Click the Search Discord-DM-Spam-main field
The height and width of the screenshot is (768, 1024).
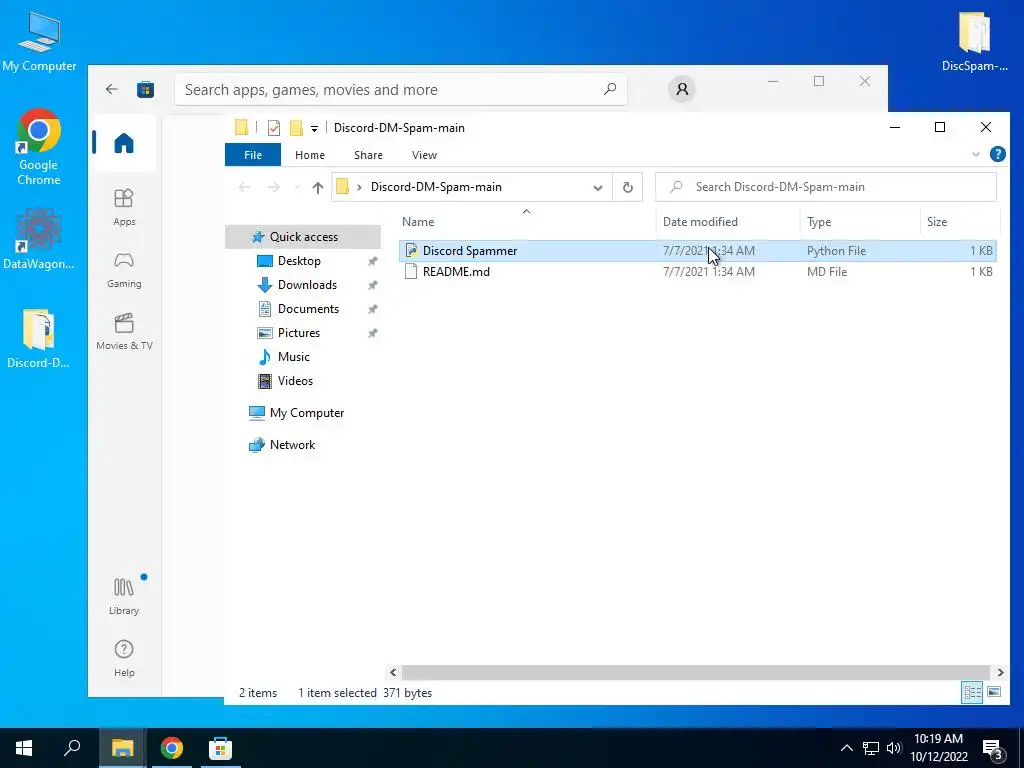tap(826, 187)
